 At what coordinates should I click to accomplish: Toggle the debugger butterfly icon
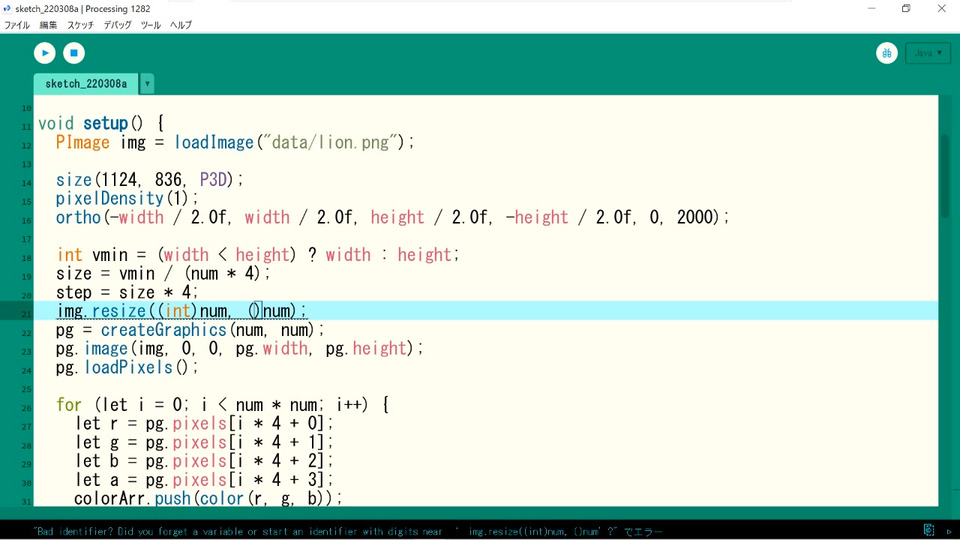coord(887,53)
